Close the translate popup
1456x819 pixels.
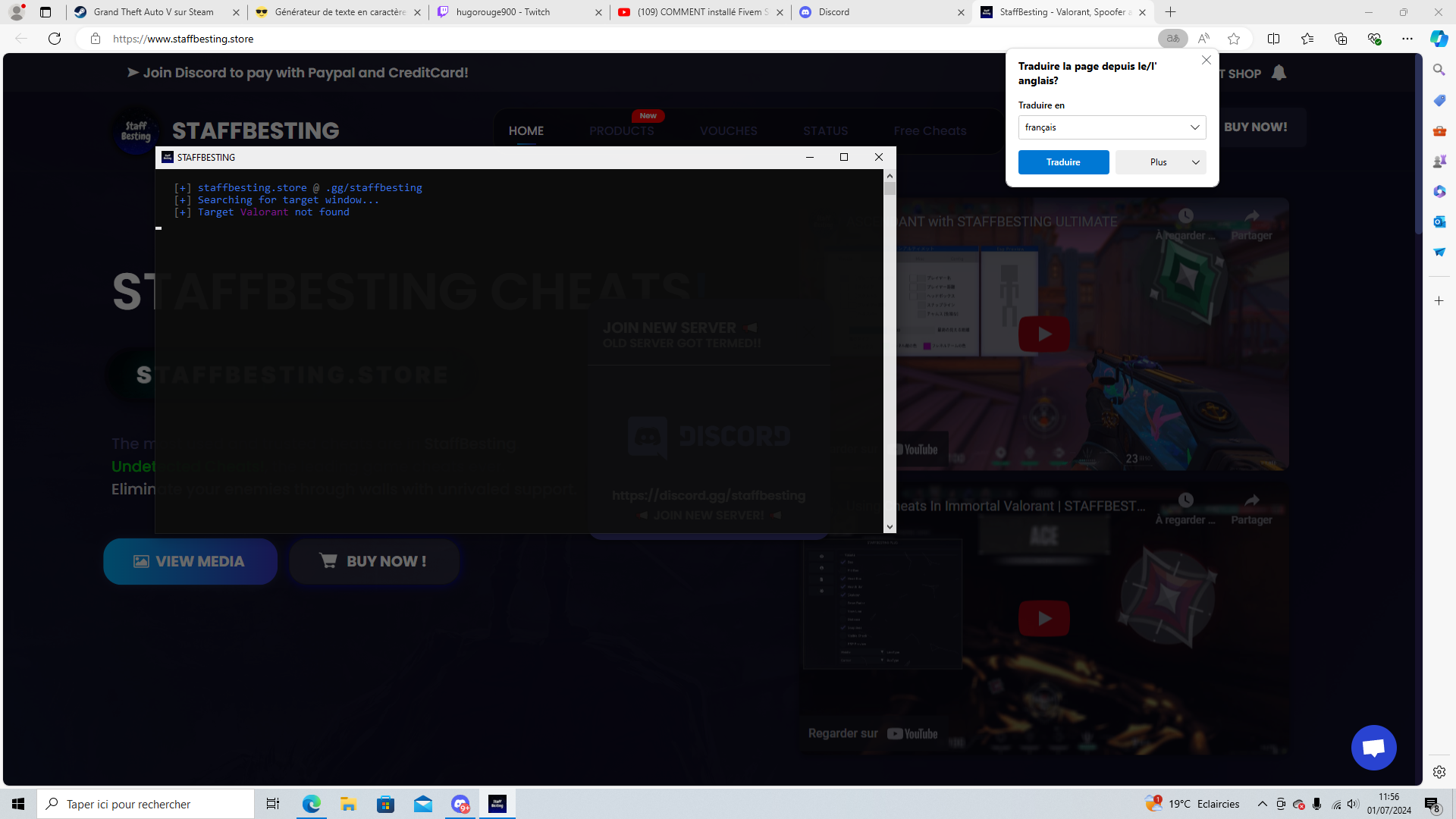tap(1207, 60)
